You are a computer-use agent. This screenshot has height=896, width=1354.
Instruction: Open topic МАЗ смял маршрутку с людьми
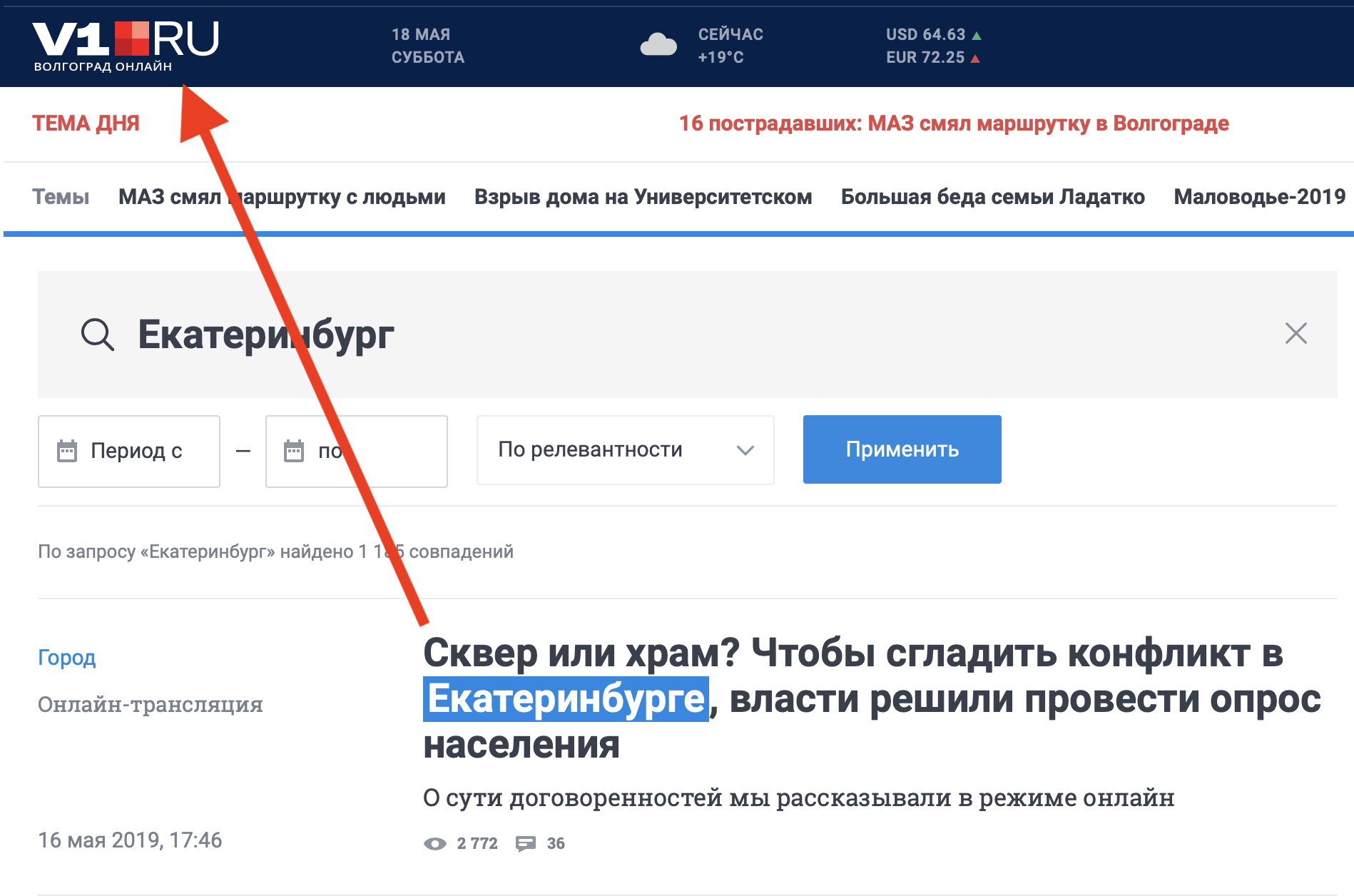(282, 197)
